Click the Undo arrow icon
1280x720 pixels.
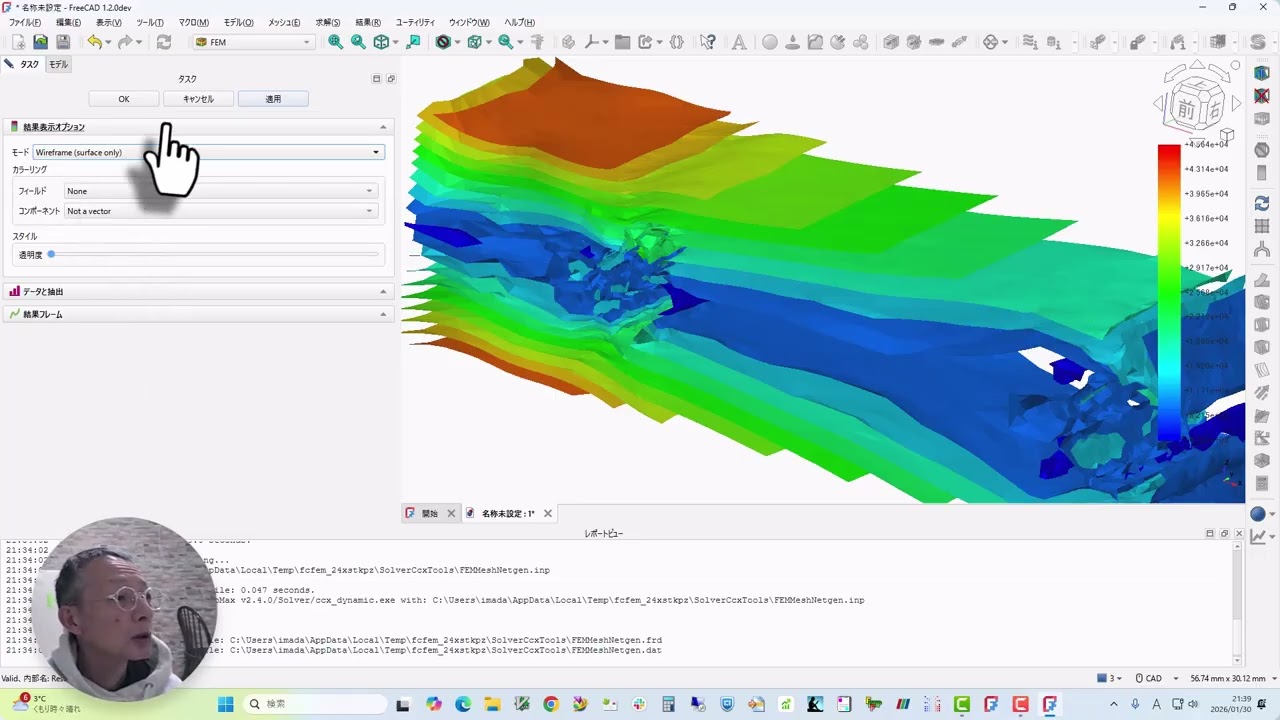click(94, 42)
